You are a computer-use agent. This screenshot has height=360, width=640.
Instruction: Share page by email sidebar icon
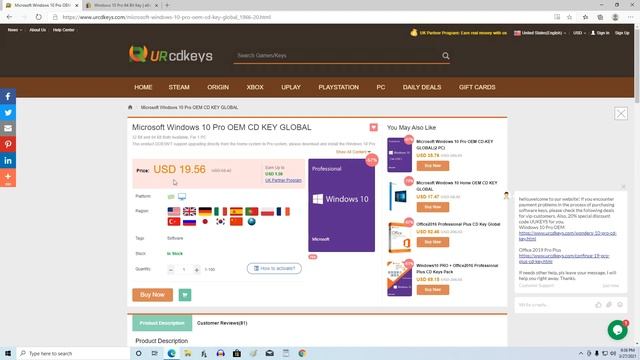8,128
